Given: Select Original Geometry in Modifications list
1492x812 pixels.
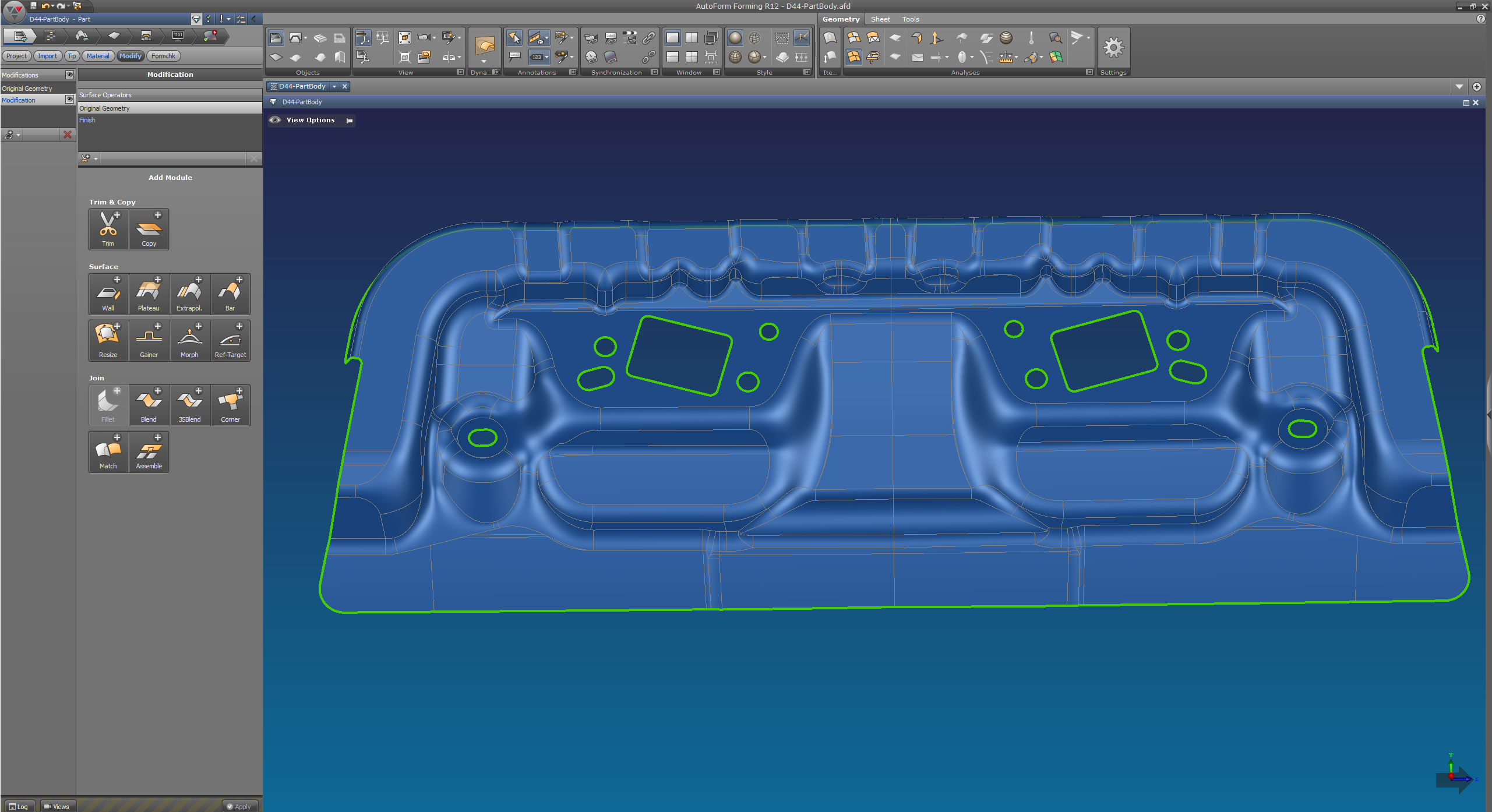Looking at the screenshot, I should 27,89.
